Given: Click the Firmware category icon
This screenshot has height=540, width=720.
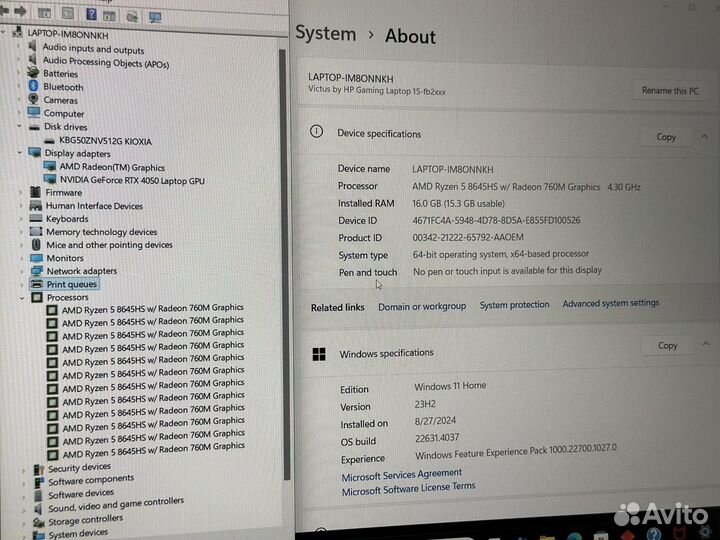Looking at the screenshot, I should click(x=35, y=192).
